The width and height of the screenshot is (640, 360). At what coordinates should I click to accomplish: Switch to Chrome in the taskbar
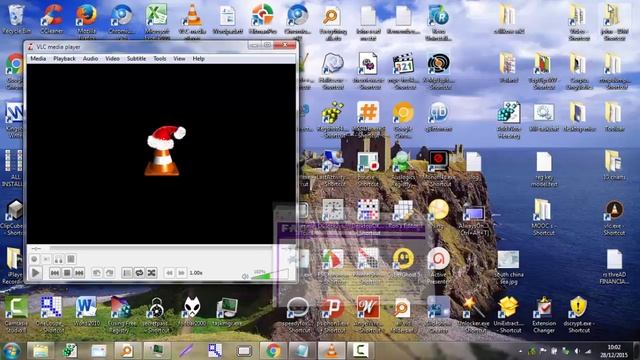(273, 351)
